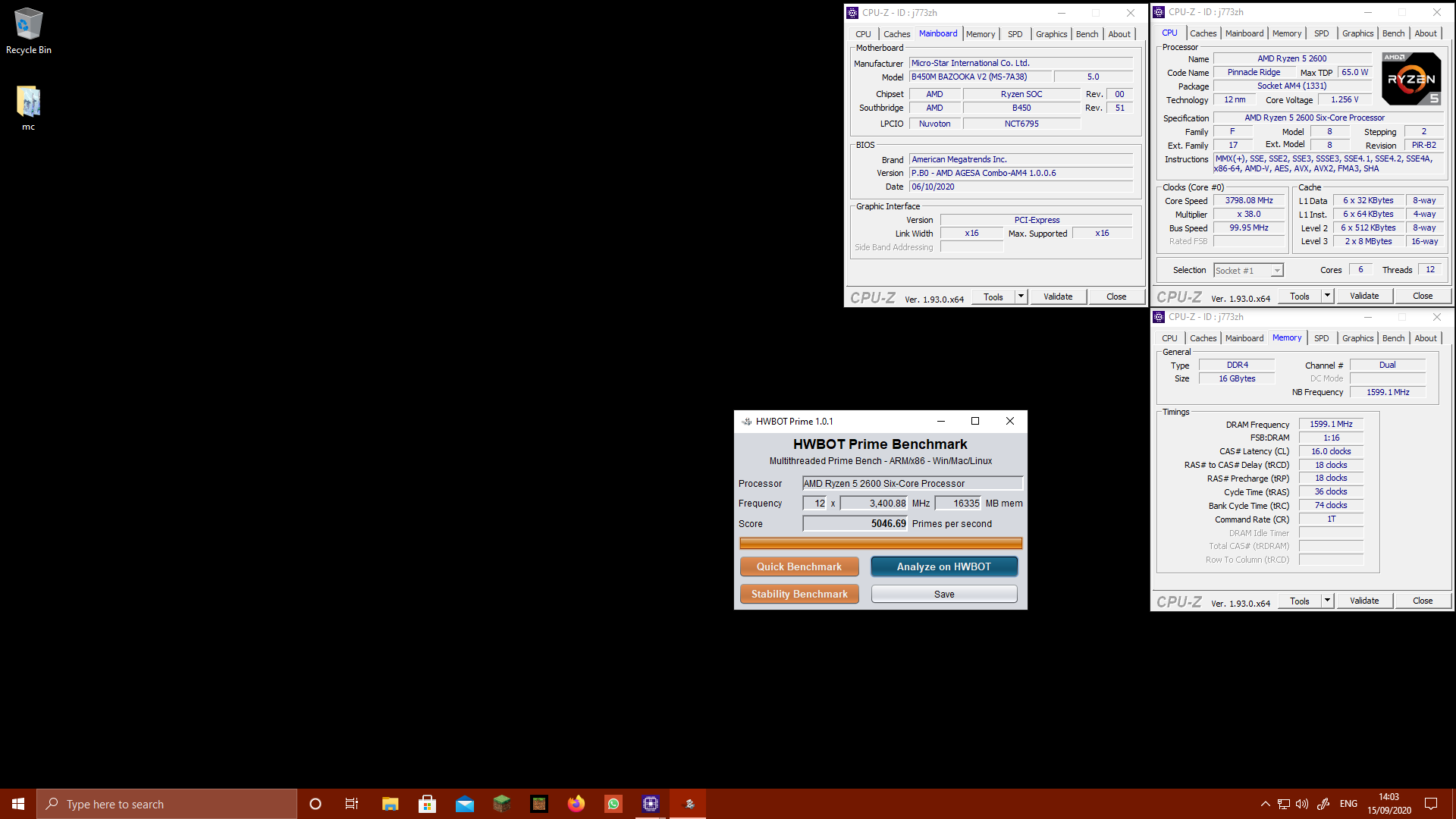Viewport: 1456px width, 819px height.
Task: Click the BIOS date 06/10/2020 field
Action: click(x=1021, y=187)
